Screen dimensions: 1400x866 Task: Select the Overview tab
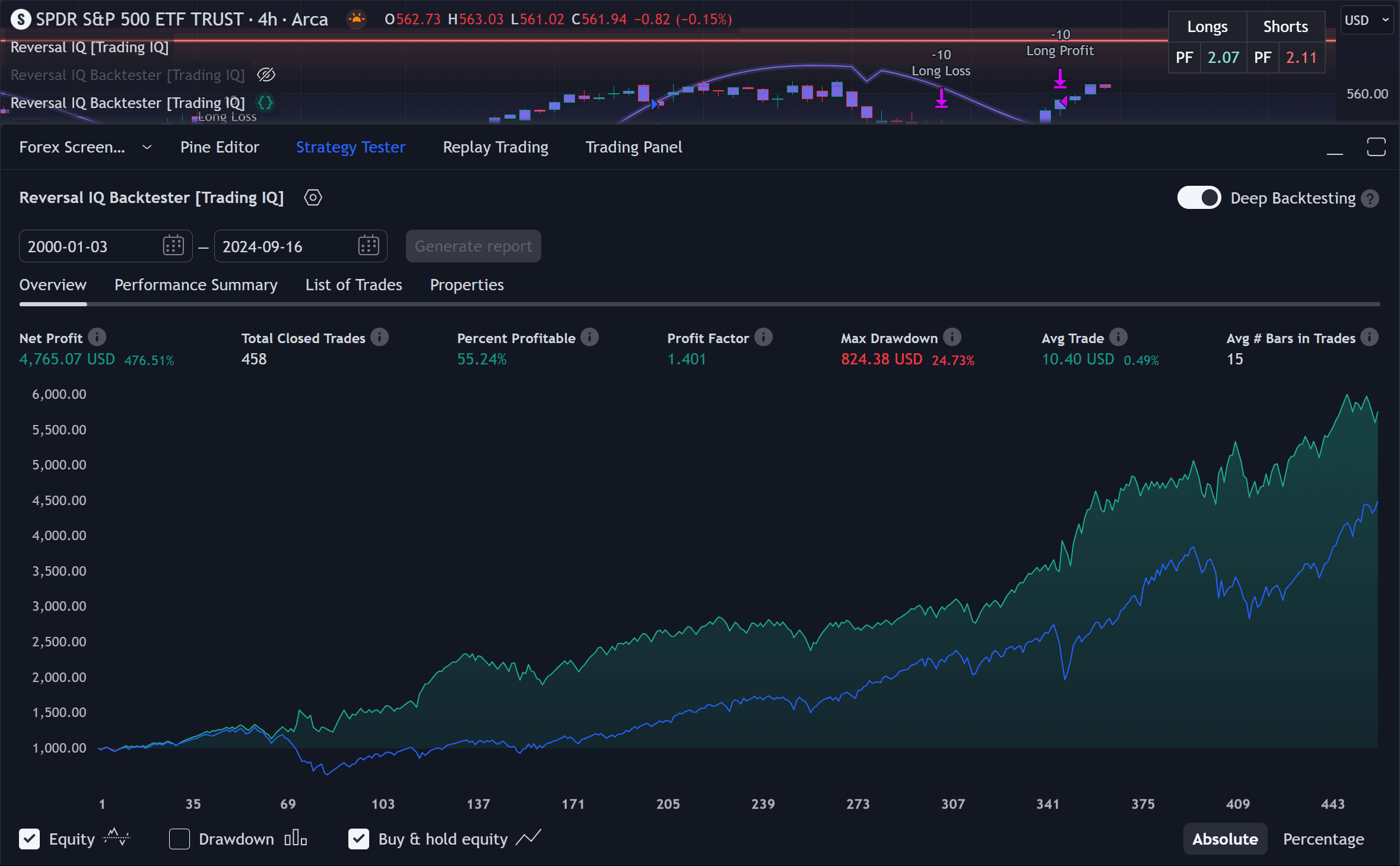[x=53, y=285]
